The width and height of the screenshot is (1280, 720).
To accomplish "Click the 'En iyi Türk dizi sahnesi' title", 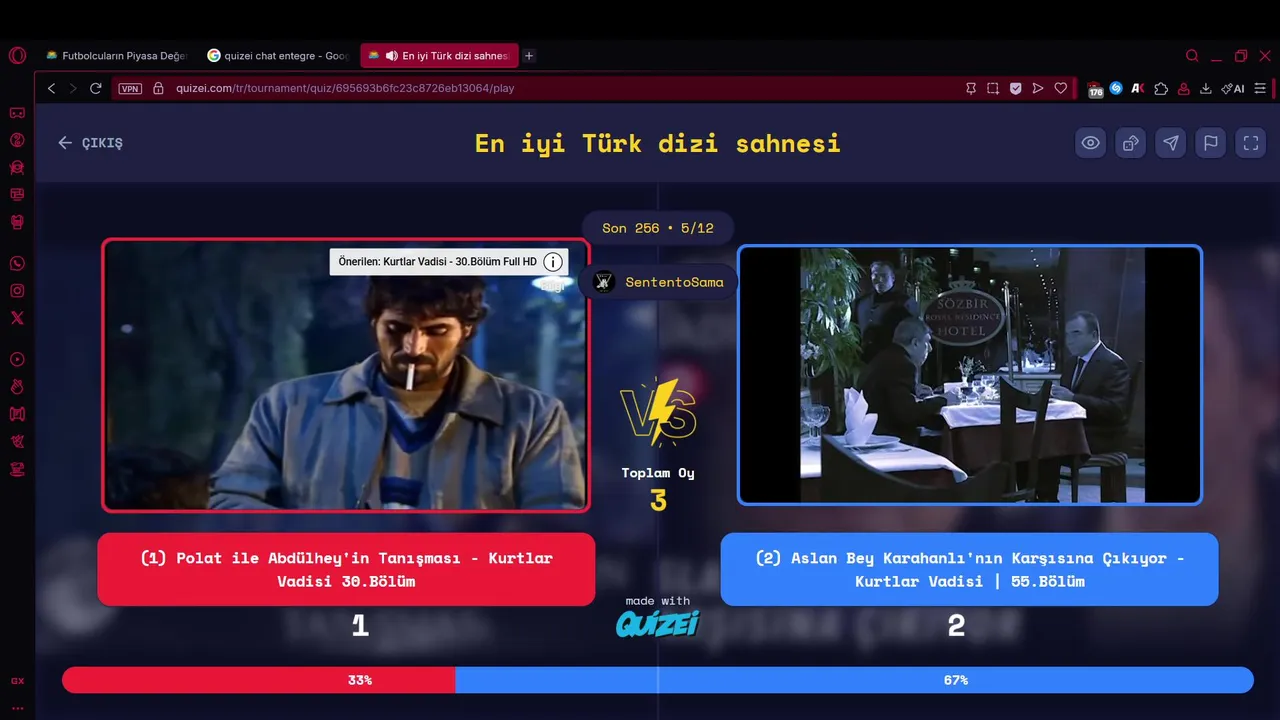I will coord(658,143).
